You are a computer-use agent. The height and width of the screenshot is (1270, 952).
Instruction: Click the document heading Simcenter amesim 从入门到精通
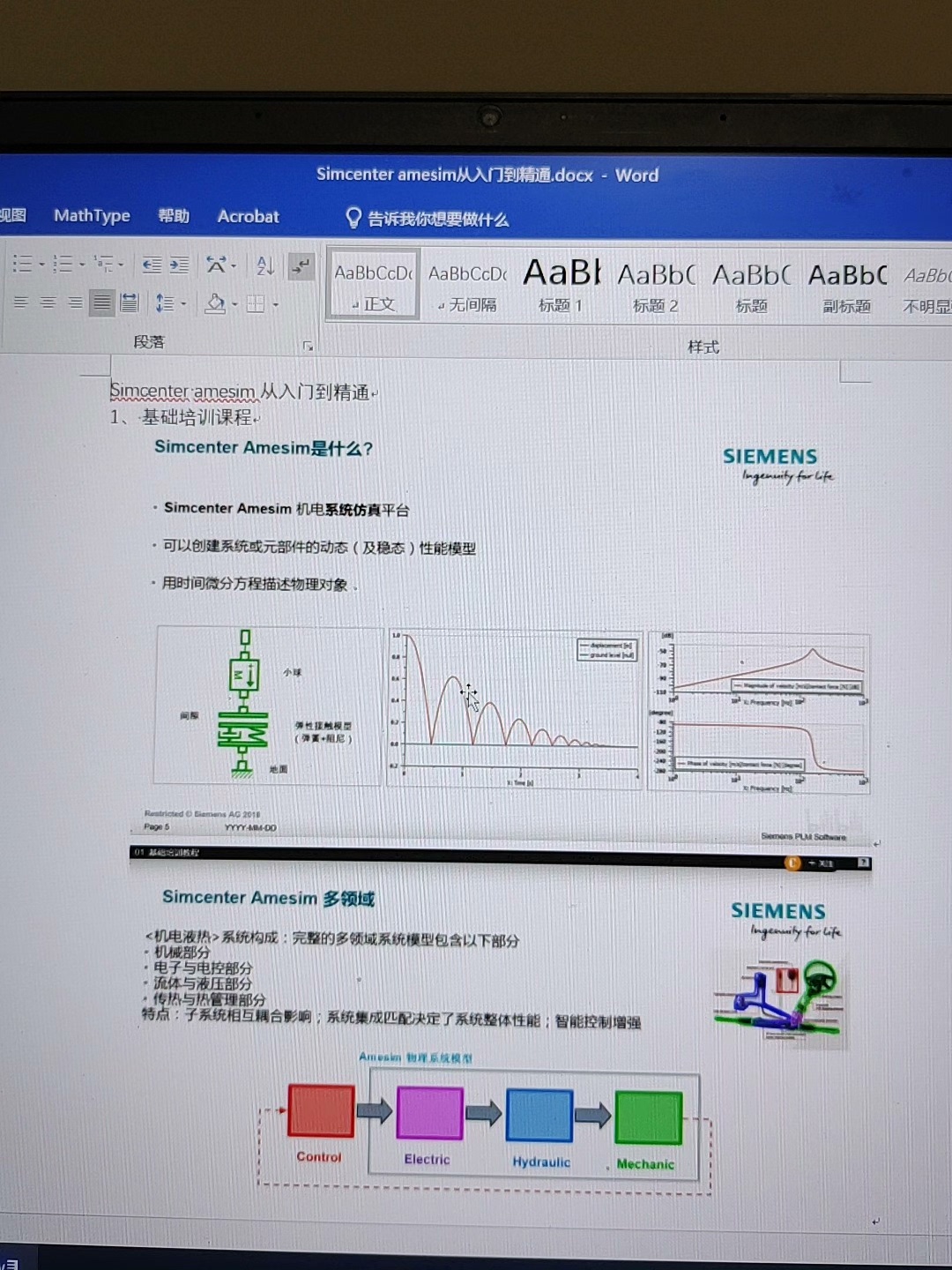pos(240,392)
